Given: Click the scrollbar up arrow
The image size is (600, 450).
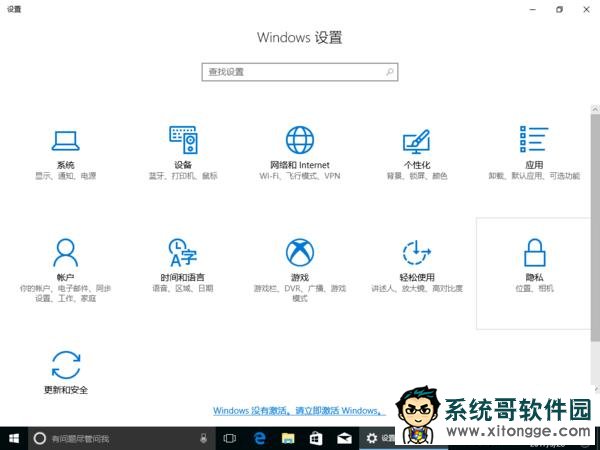Looking at the screenshot, I should click(x=595, y=109).
